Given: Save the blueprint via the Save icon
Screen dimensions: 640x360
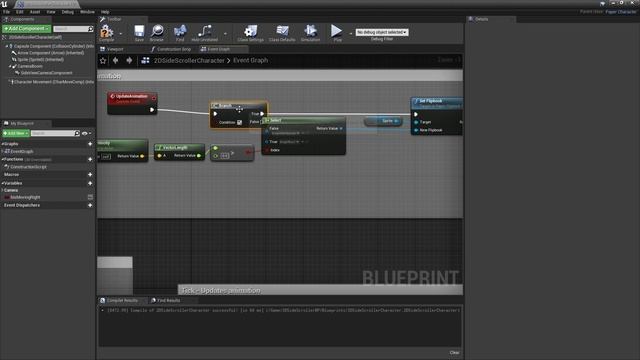Looking at the screenshot, I should (x=139, y=33).
